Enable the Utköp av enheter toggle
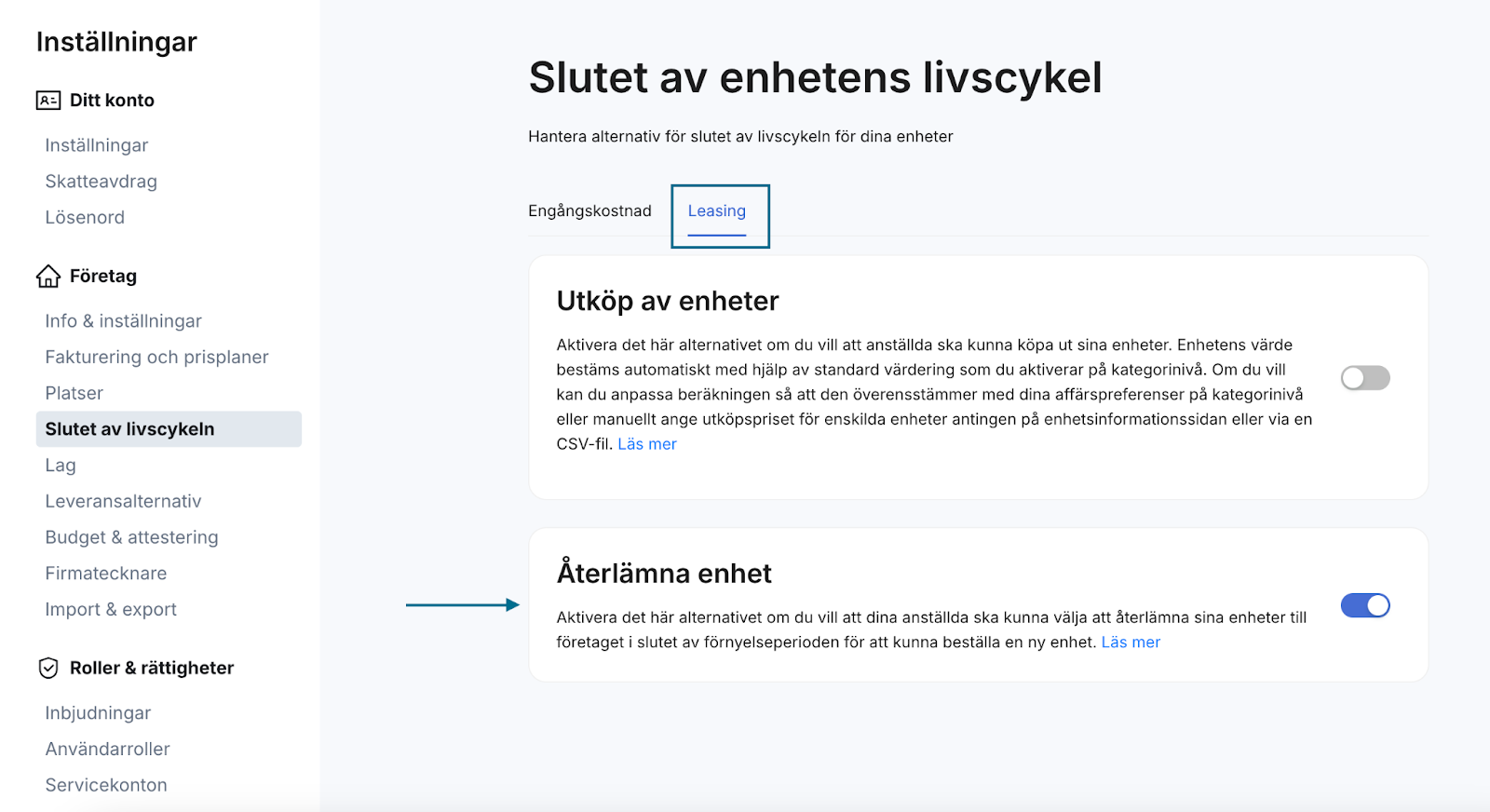This screenshot has width=1490, height=812. pyautogui.click(x=1365, y=377)
